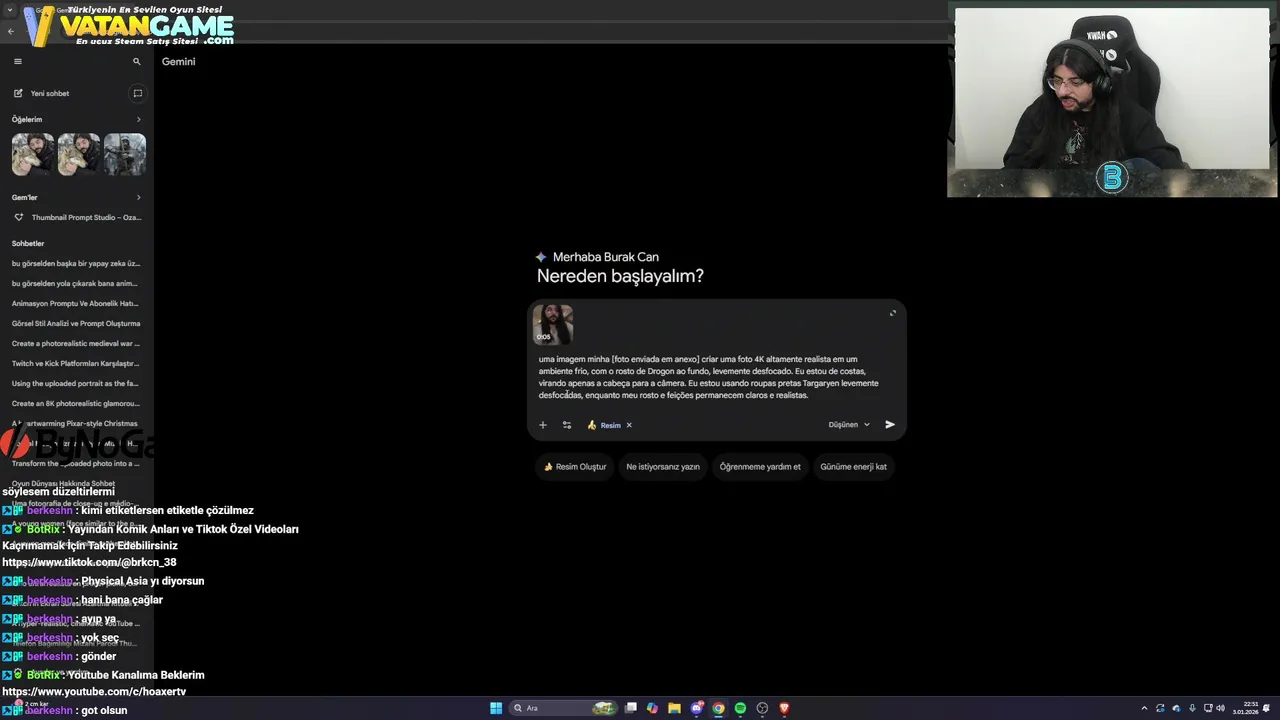
Task: Add file with the plus icon
Action: click(x=543, y=425)
